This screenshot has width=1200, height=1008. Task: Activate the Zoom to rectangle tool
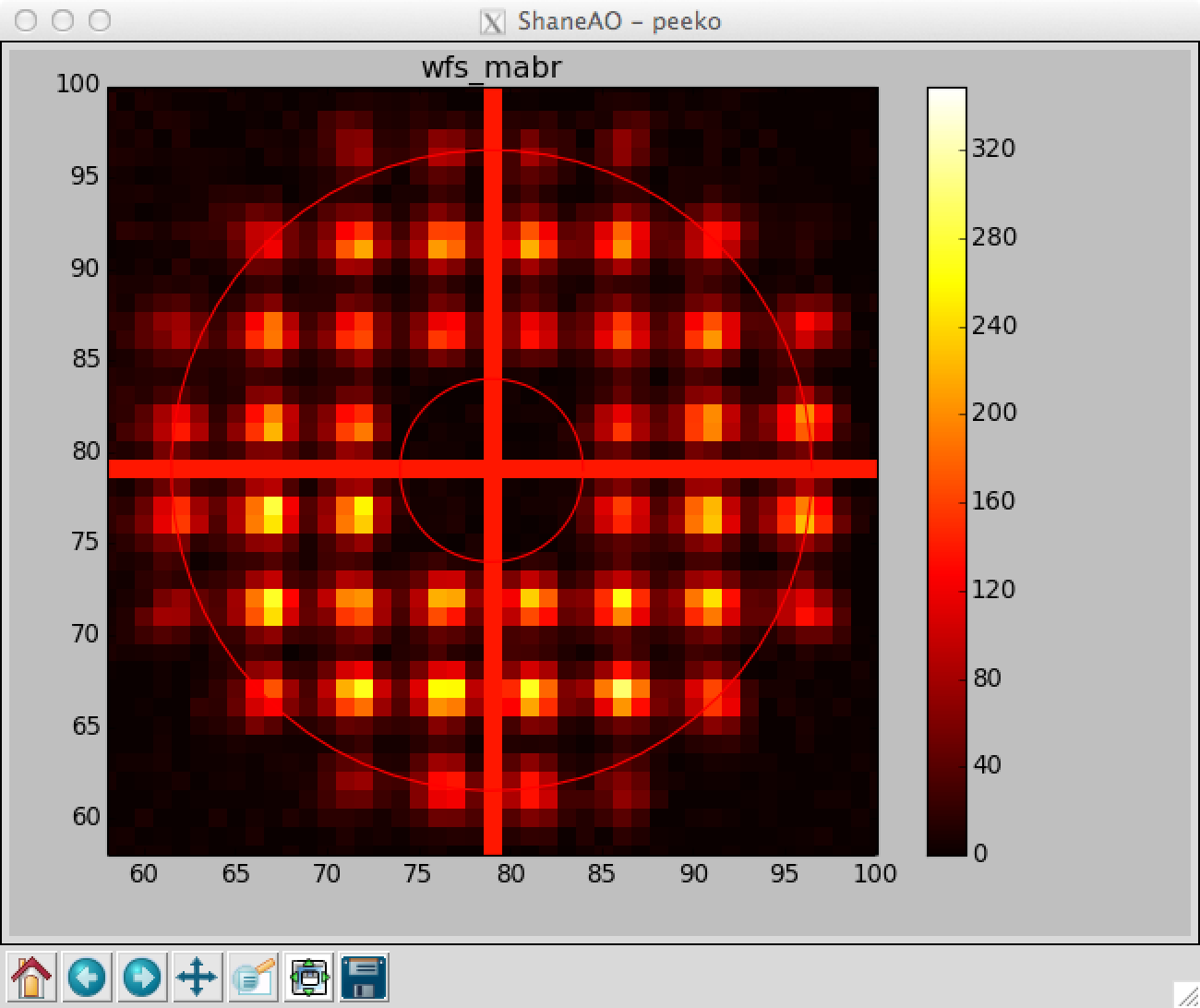pos(252,977)
